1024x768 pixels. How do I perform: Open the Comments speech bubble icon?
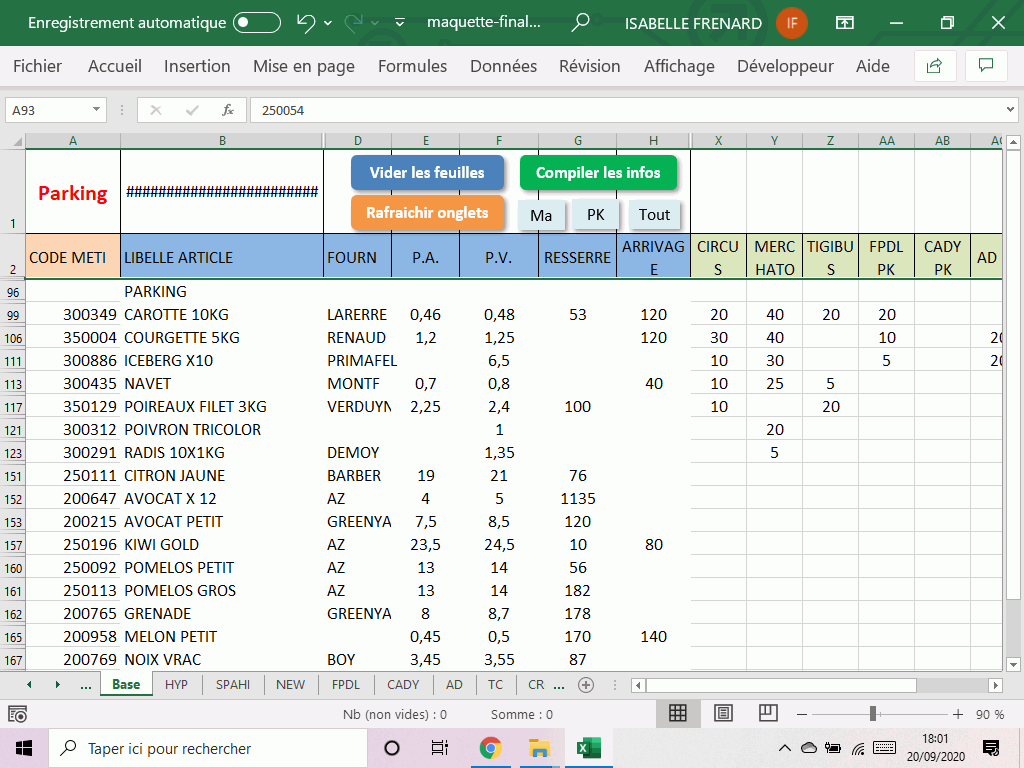pos(986,66)
